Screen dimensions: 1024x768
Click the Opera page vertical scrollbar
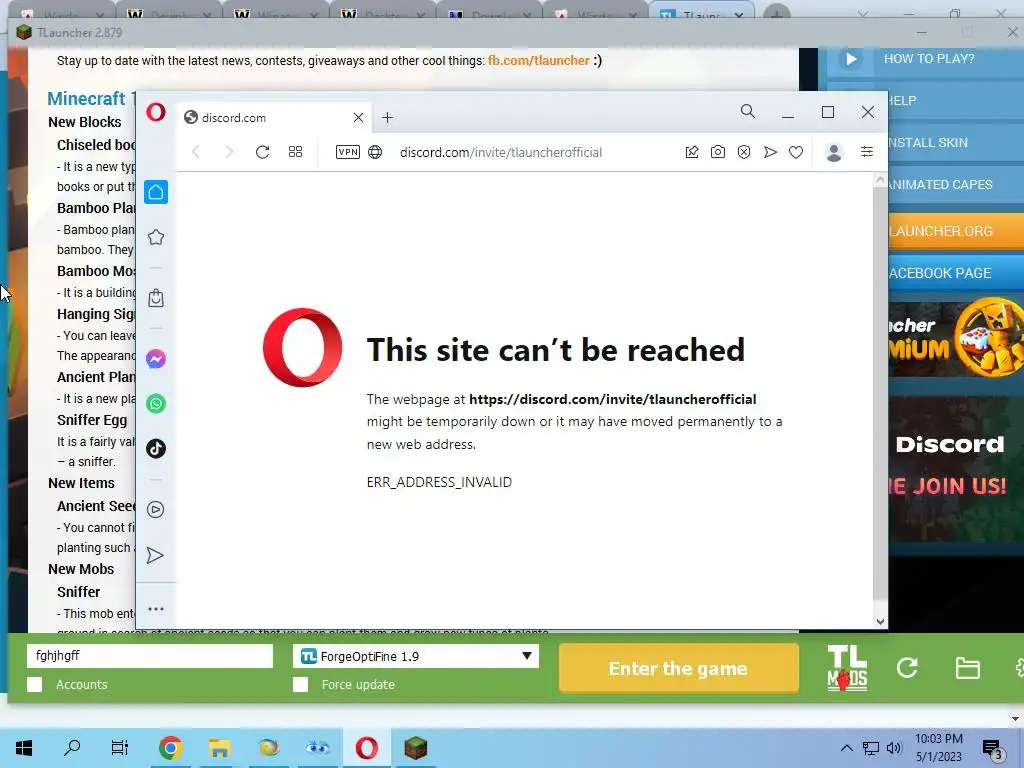tap(880, 392)
